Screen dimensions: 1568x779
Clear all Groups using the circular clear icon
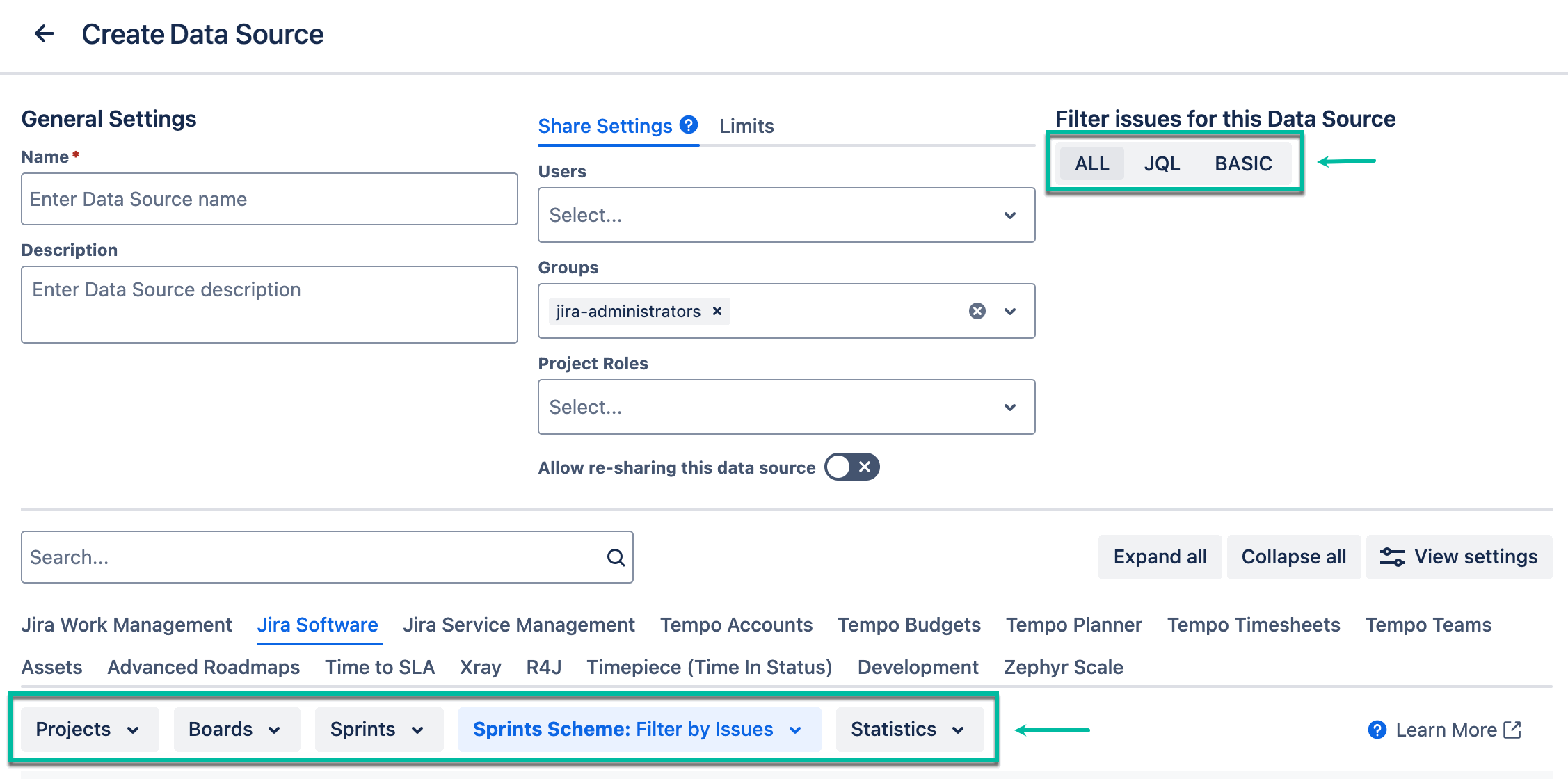[x=977, y=311]
